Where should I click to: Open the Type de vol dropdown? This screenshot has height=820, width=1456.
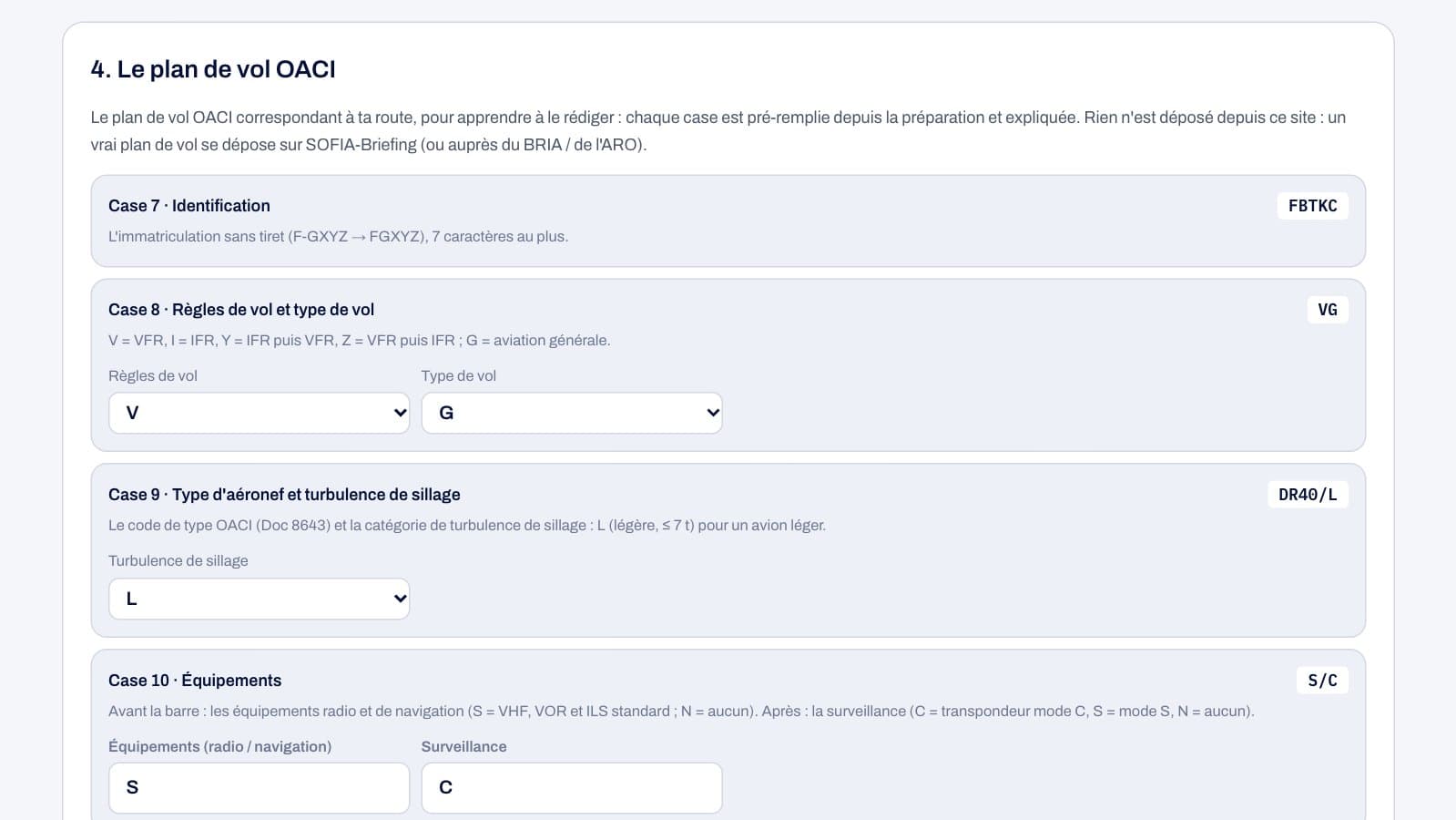572,413
